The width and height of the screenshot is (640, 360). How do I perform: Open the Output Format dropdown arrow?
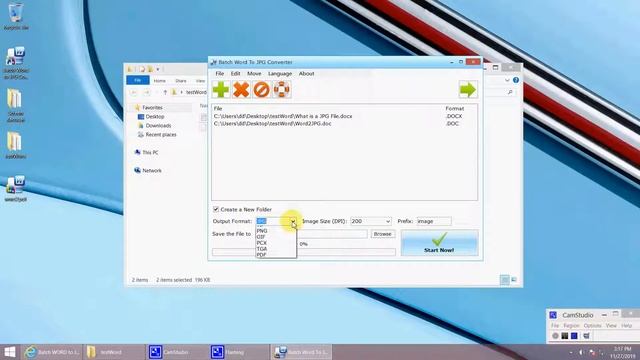(293, 221)
